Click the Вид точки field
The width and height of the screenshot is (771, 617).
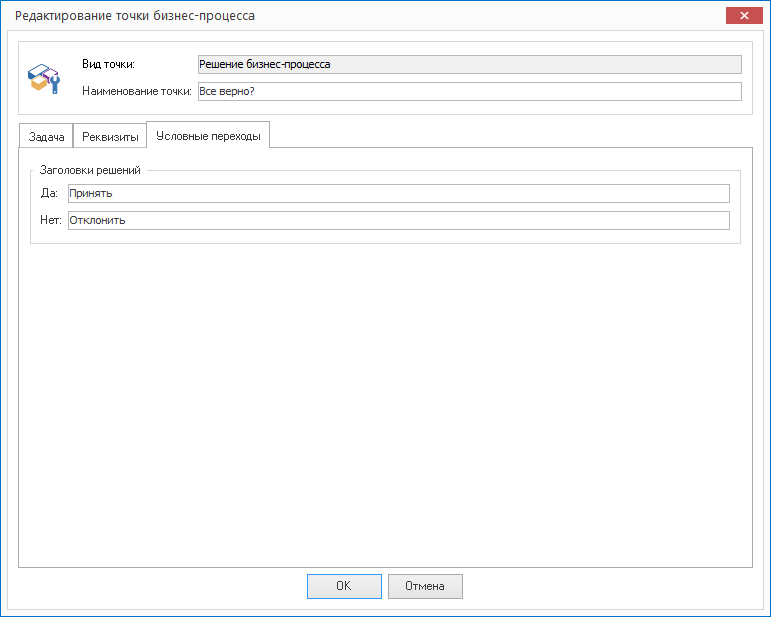click(470, 64)
